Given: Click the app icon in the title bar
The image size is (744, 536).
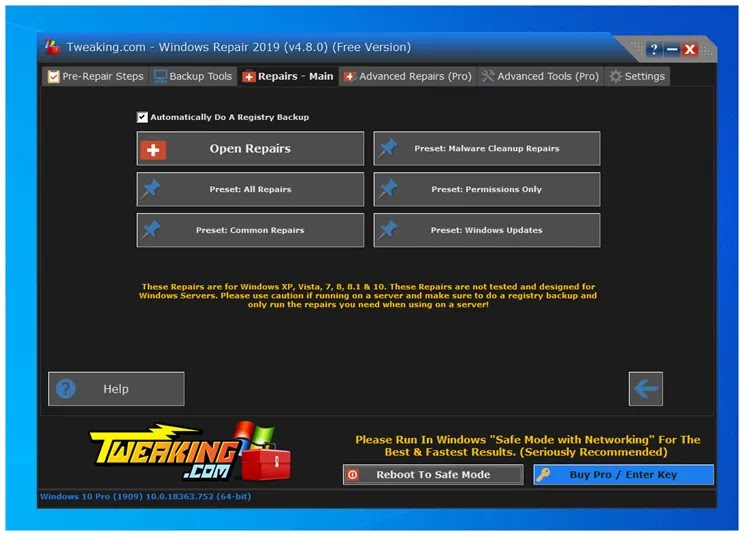Looking at the screenshot, I should 52,47.
